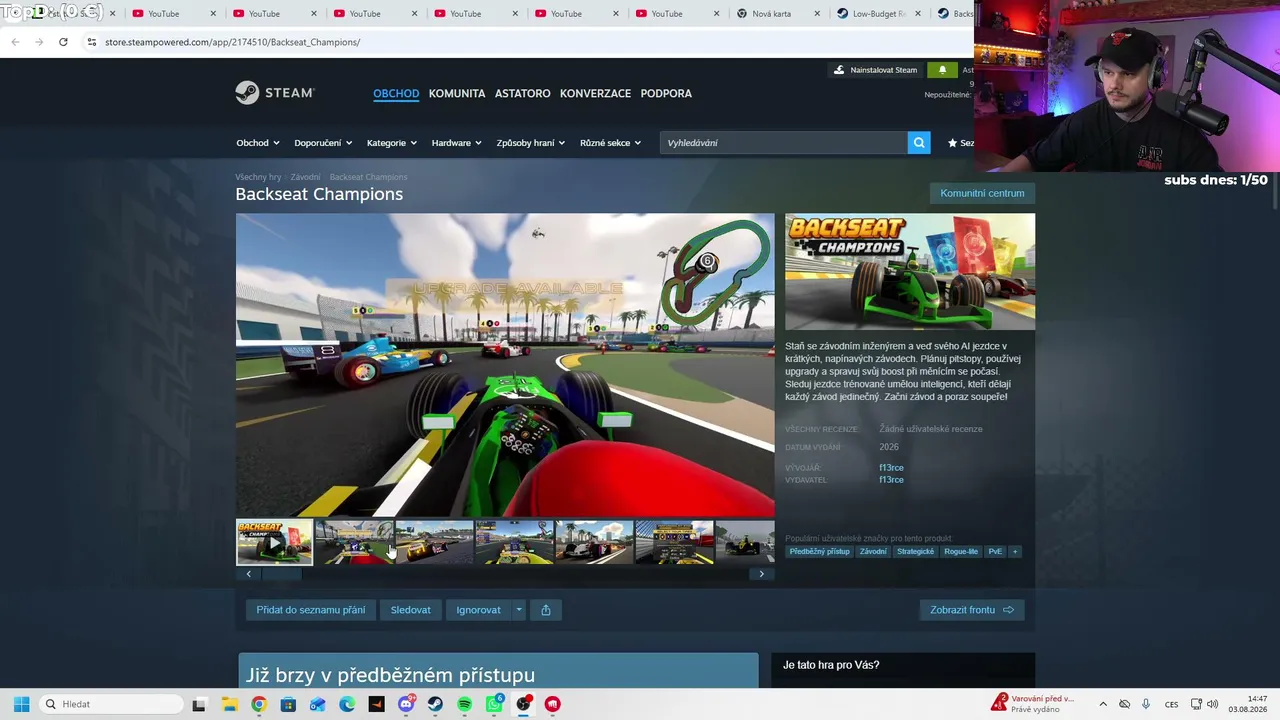Switch to Google Chrome in the taskbar
The width and height of the screenshot is (1280, 720).
click(x=258, y=704)
